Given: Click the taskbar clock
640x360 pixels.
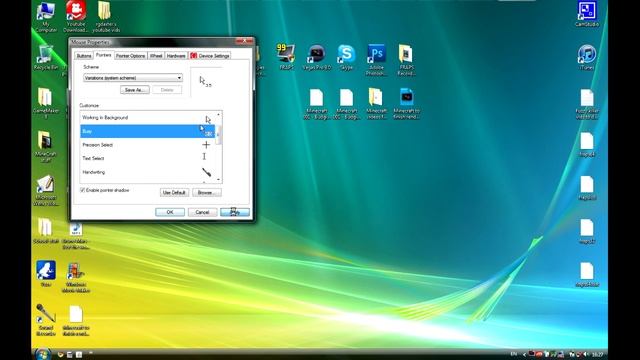Looking at the screenshot, I should pos(597,354).
